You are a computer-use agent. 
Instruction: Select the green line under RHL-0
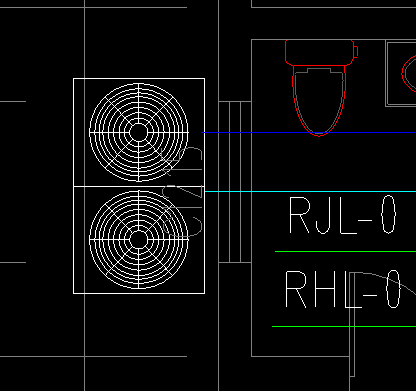coord(344,326)
